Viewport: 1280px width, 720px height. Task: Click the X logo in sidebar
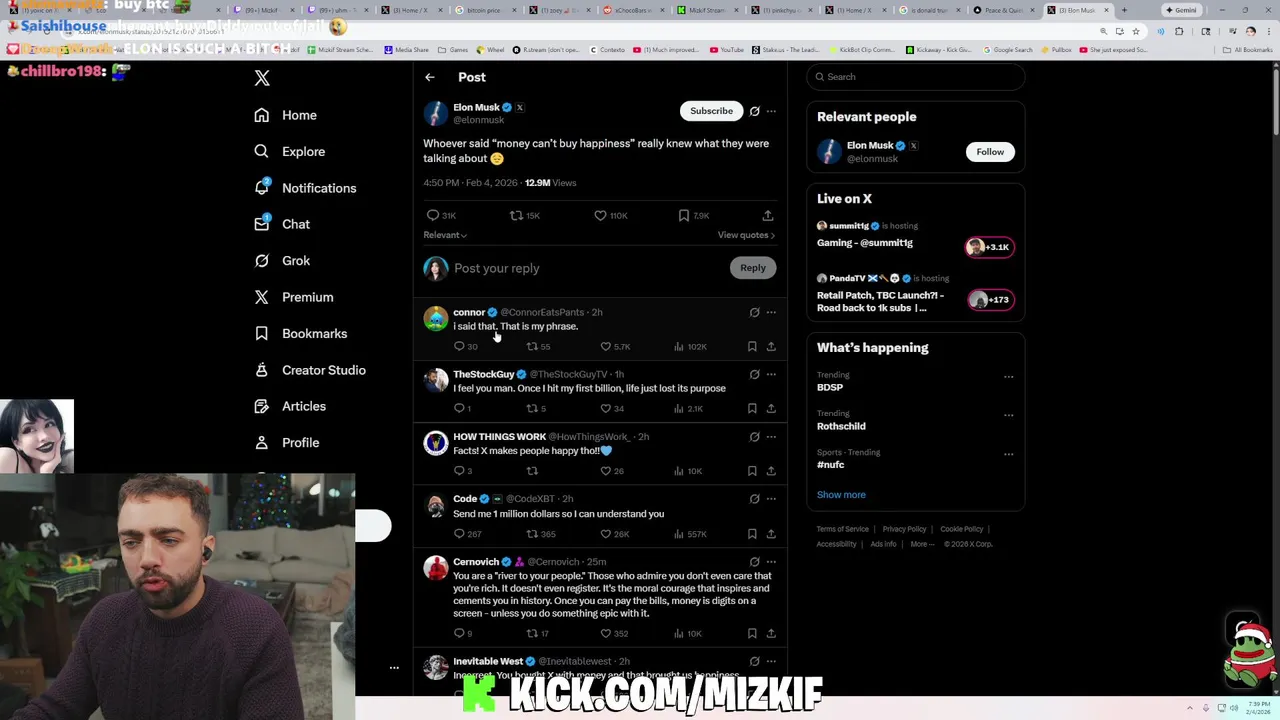pos(262,78)
